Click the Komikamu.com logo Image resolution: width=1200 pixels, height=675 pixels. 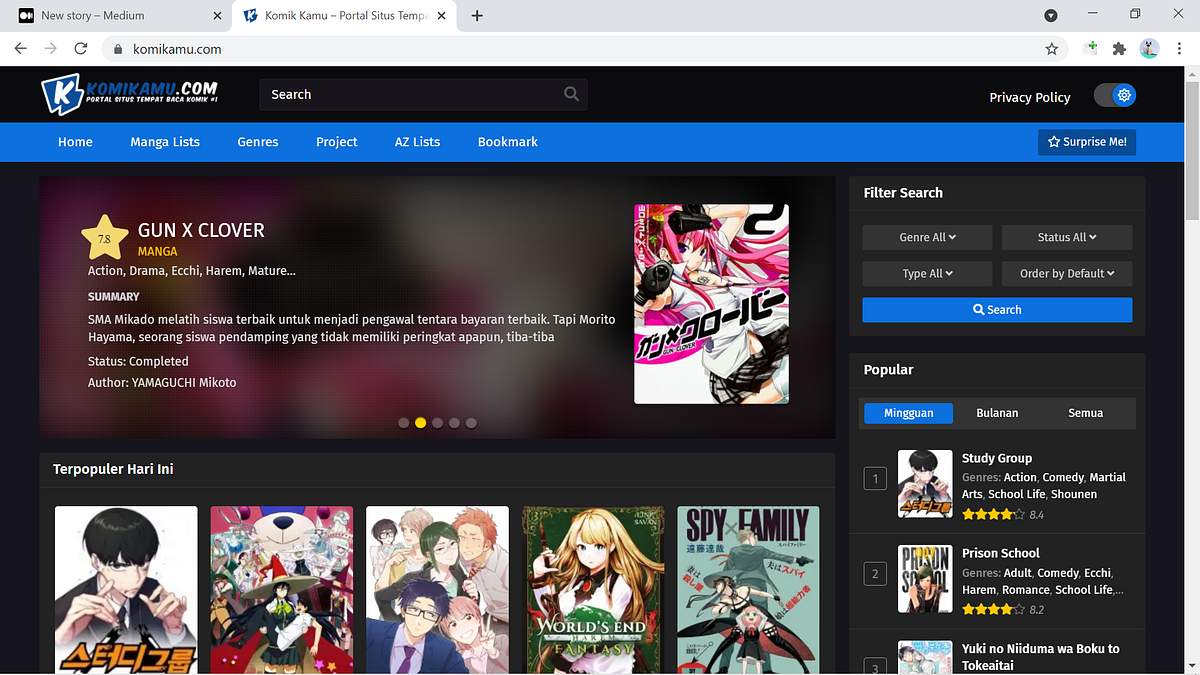pyautogui.click(x=129, y=95)
